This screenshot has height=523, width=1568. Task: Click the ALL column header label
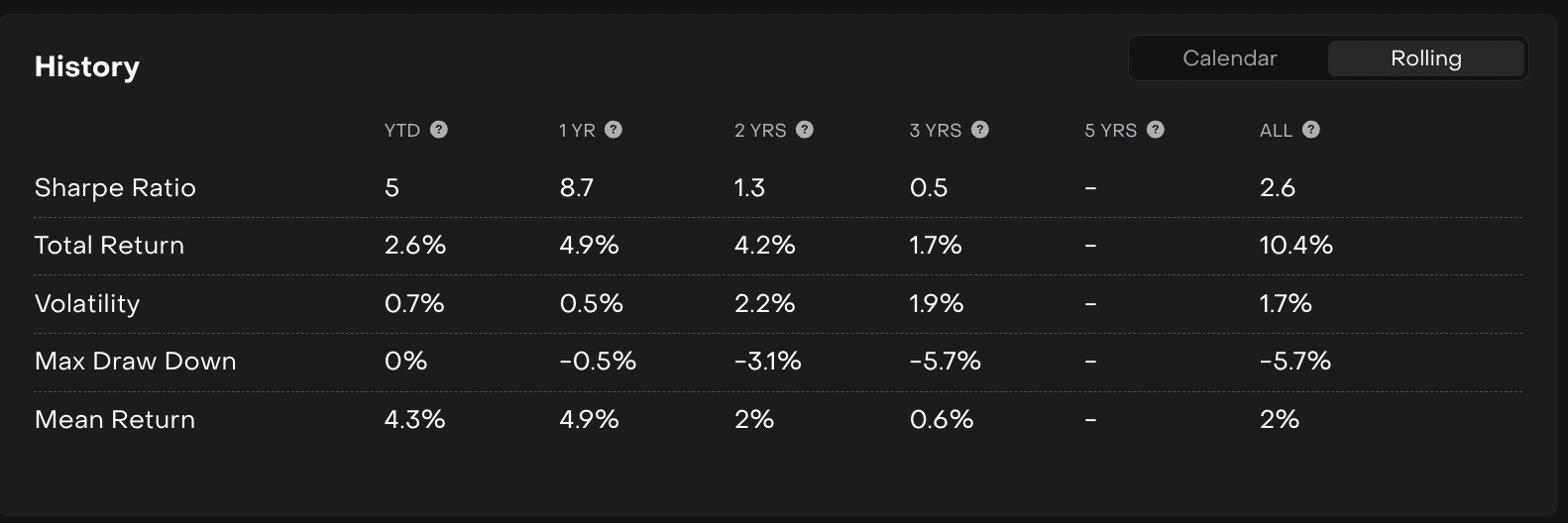[x=1276, y=131]
